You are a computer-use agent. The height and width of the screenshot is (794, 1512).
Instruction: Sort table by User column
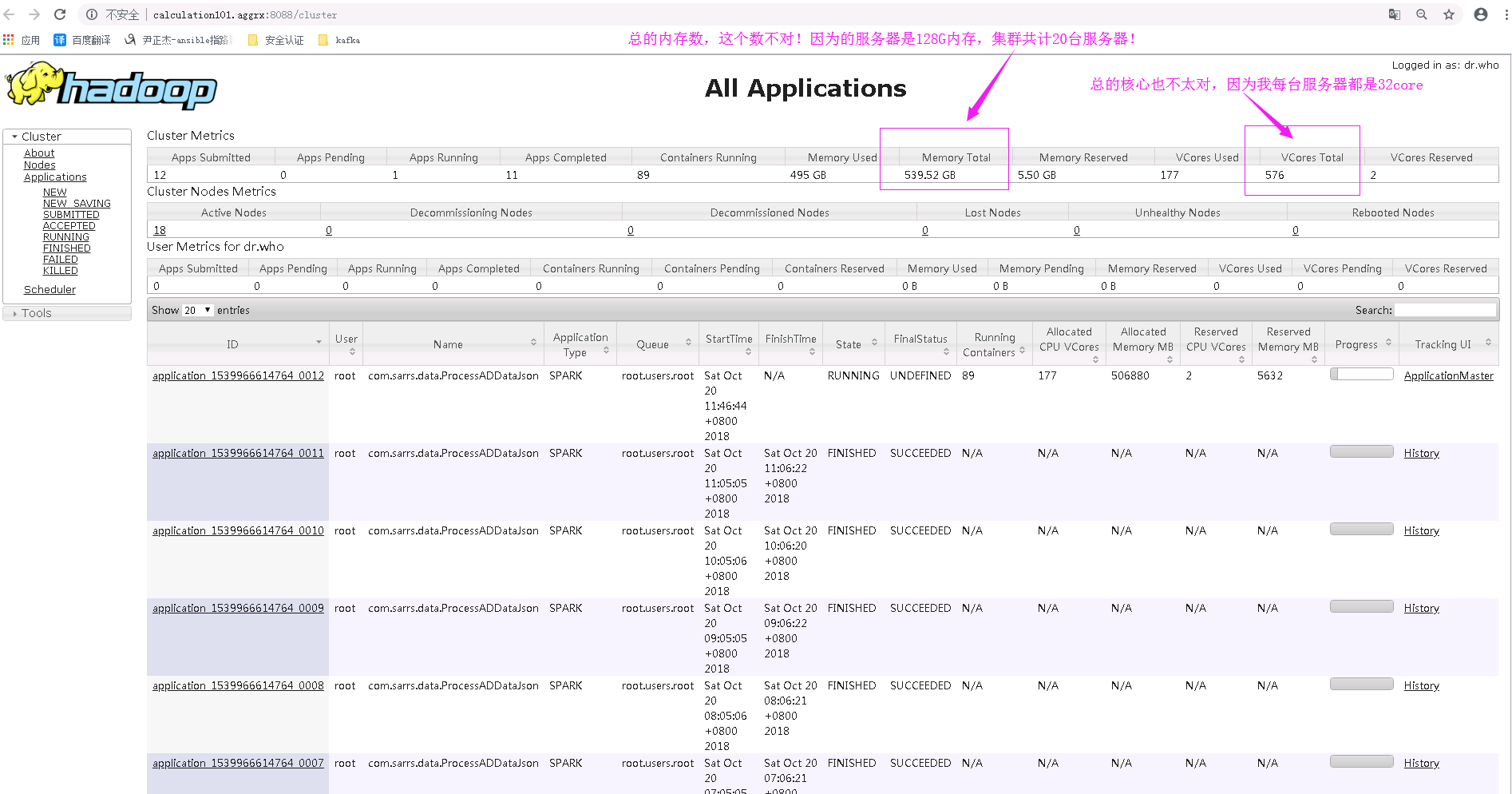coord(352,351)
